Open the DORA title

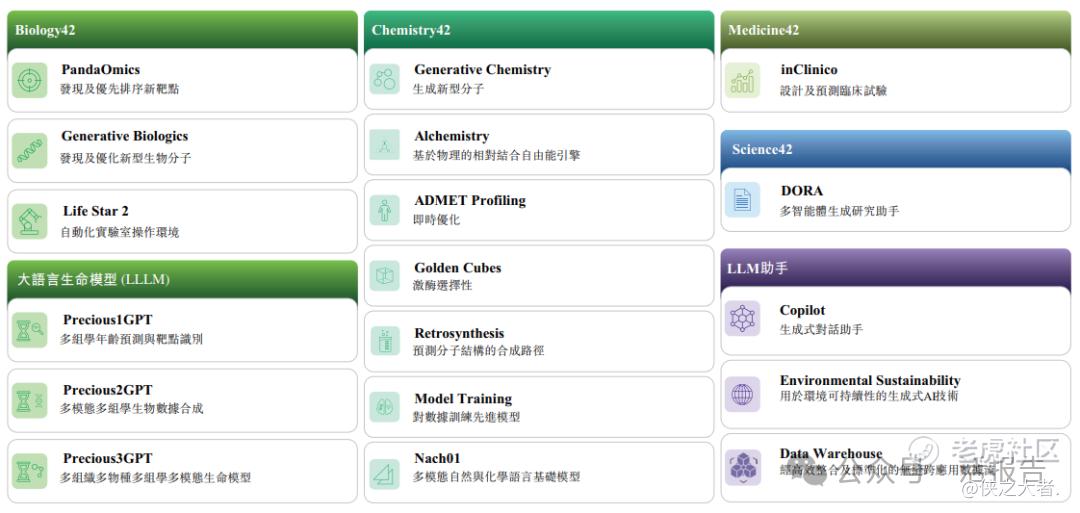(x=802, y=191)
